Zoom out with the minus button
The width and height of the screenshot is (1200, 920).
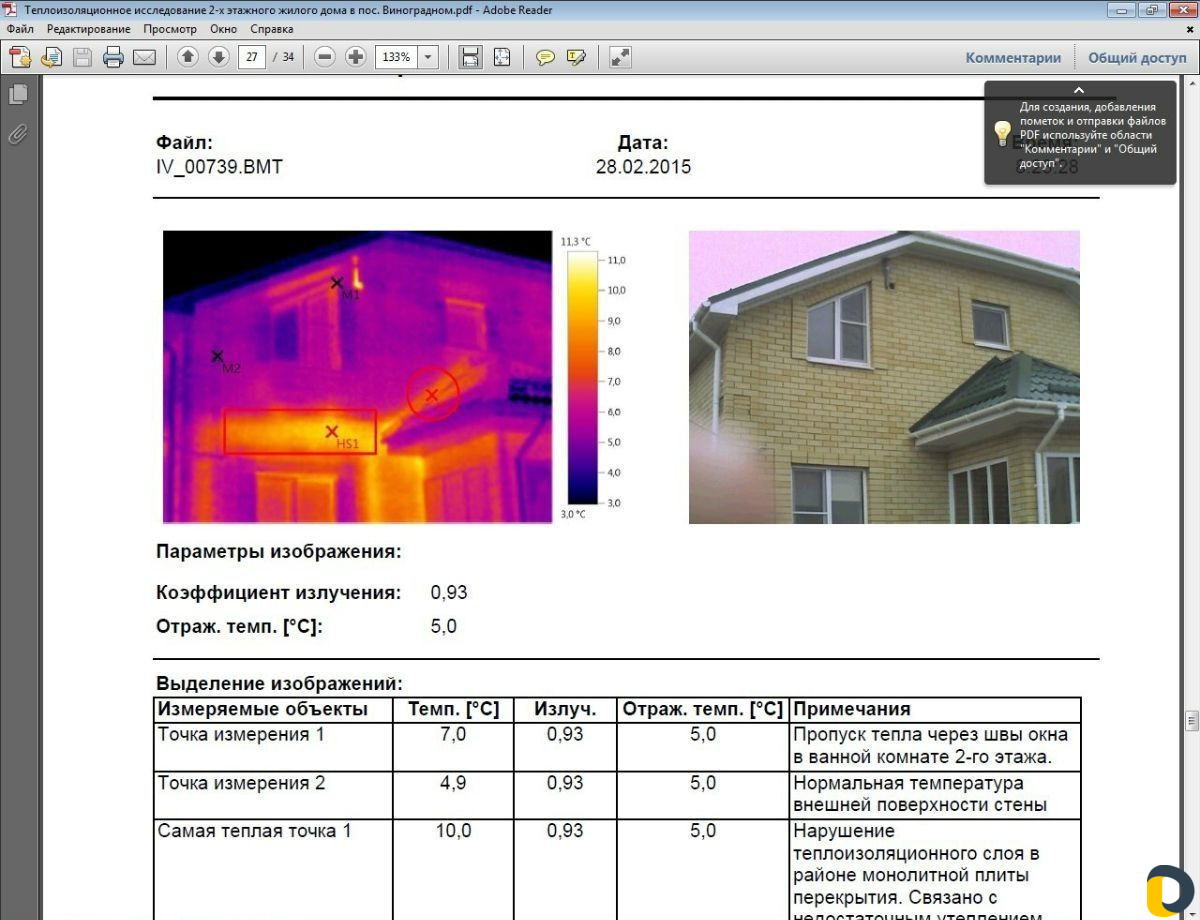pos(324,57)
